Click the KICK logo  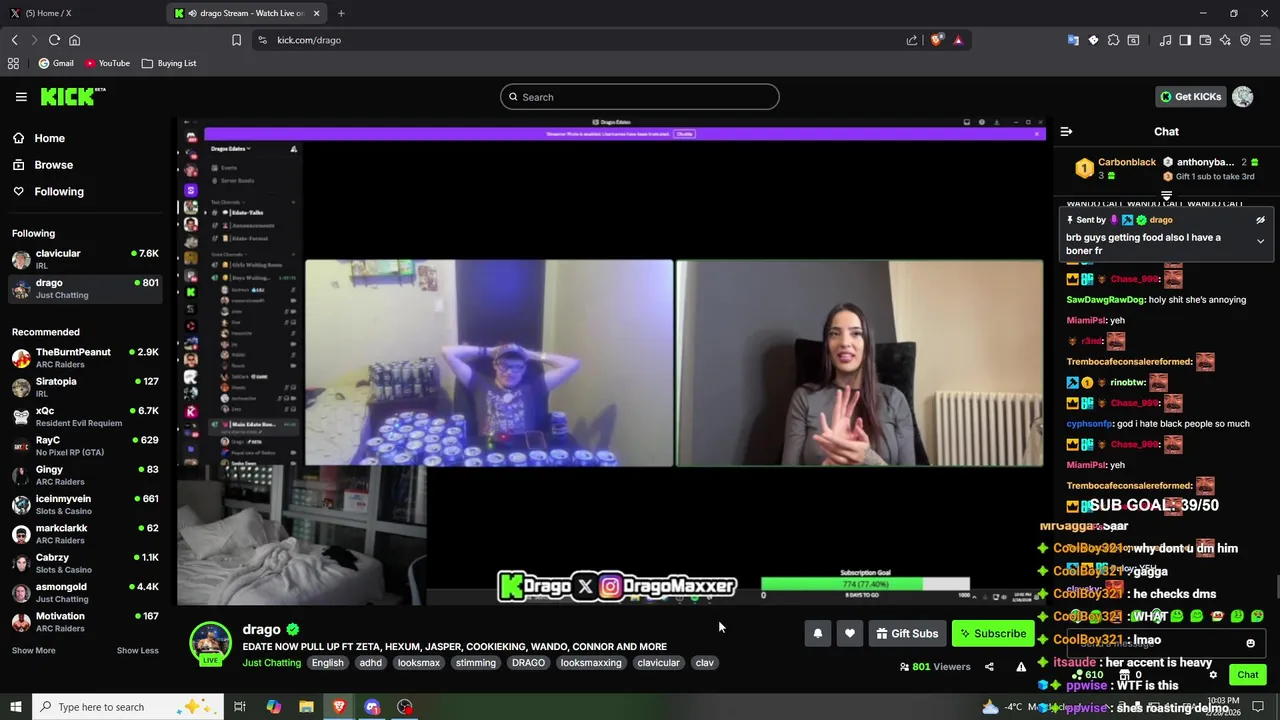pos(73,96)
